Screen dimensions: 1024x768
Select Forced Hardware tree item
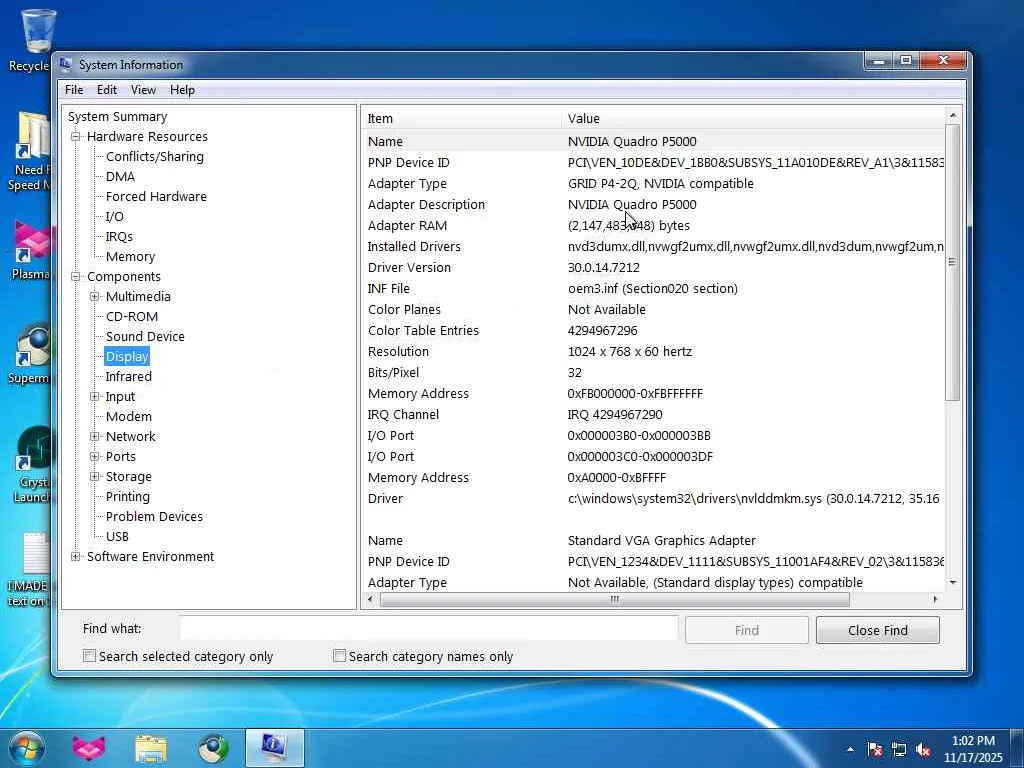click(156, 197)
